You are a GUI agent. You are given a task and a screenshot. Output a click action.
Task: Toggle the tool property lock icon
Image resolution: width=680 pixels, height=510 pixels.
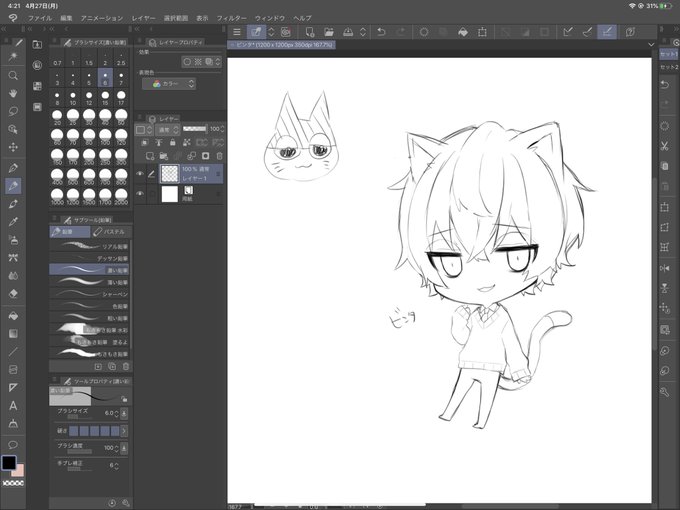(x=124, y=399)
